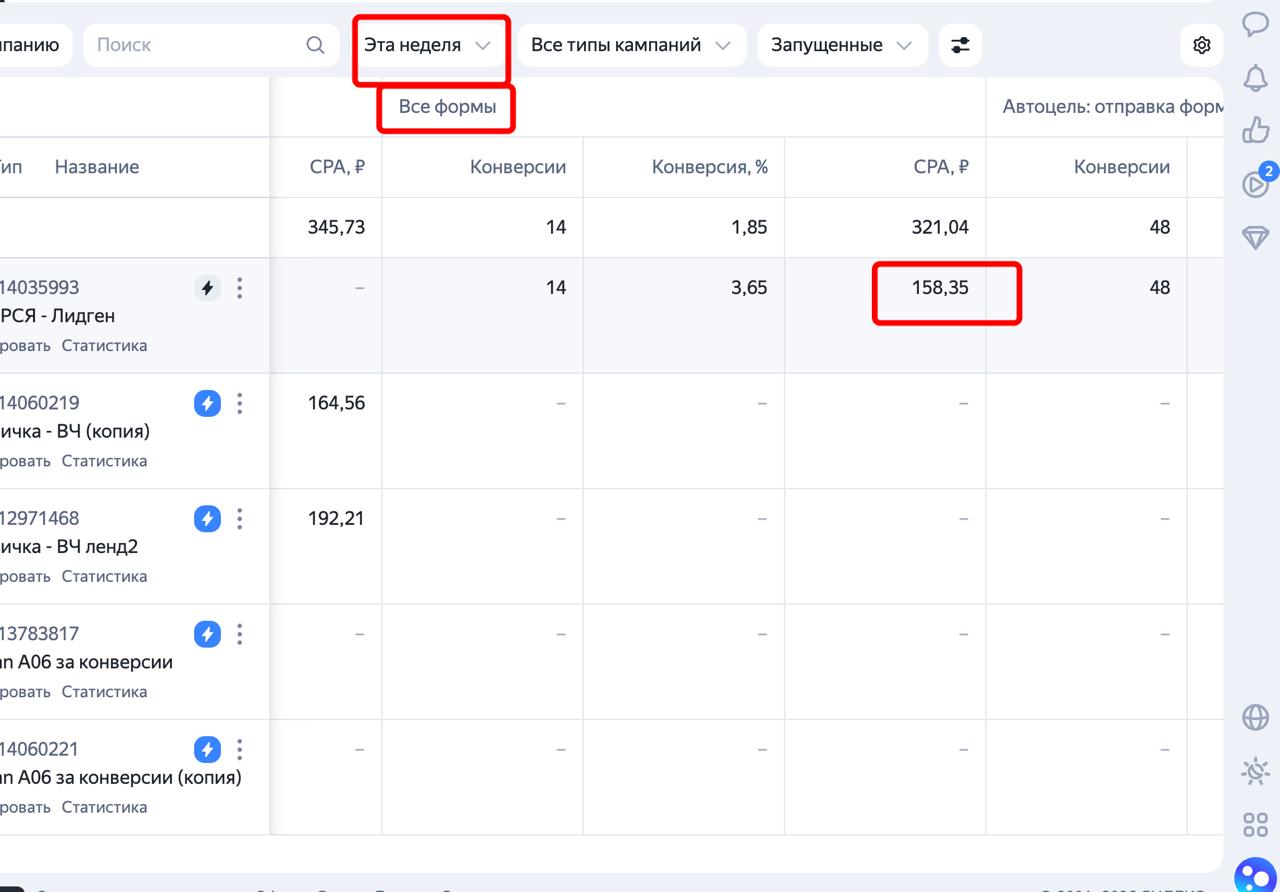Open table settings gear icon
Image resolution: width=1280 pixels, height=892 pixels.
point(1202,45)
